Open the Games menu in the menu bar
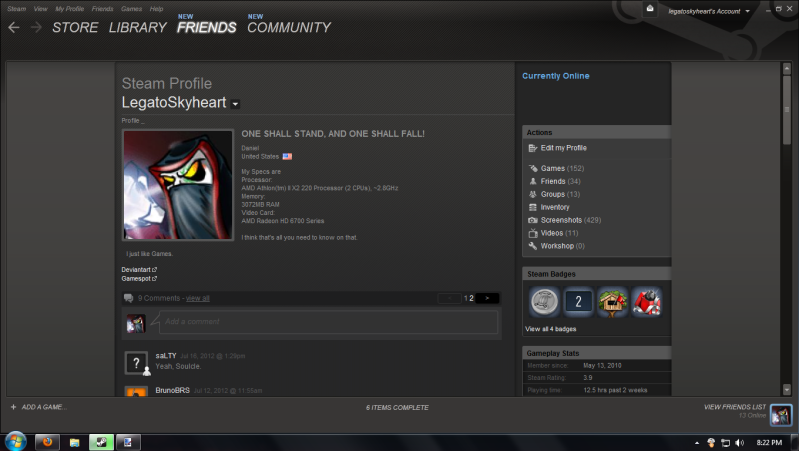 (x=131, y=9)
